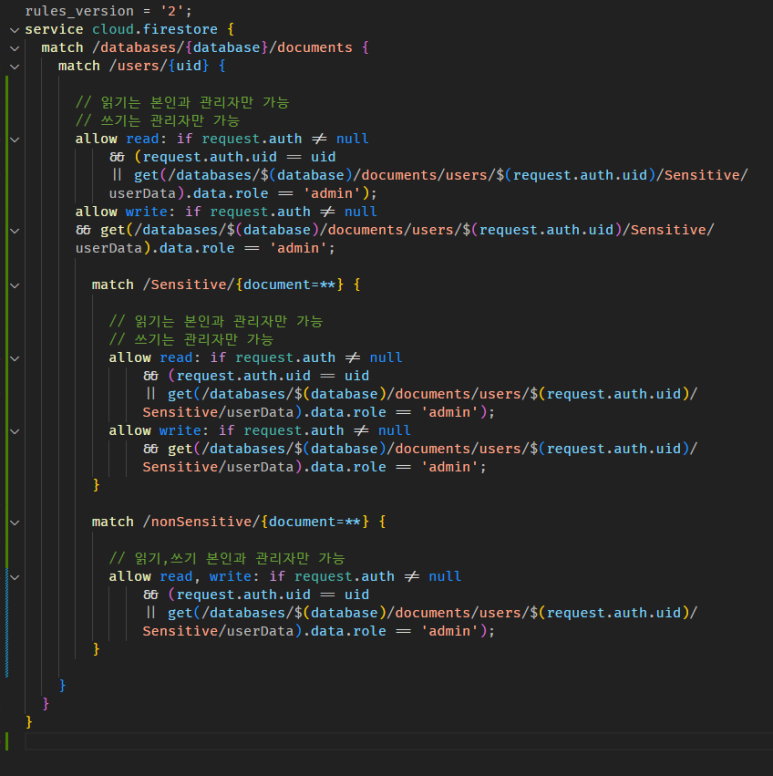Fold the first allow read rule under /users/{uid}
This screenshot has width=773, height=776.
[x=14, y=140]
